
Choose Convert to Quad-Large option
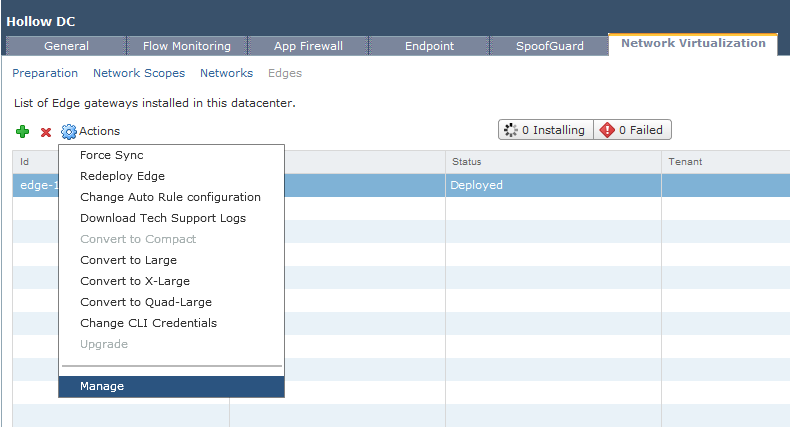146,302
